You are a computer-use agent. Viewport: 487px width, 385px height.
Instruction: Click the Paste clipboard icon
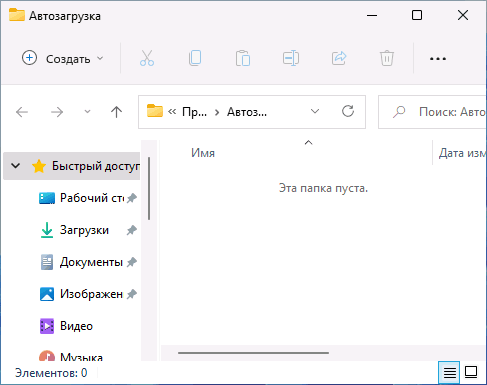pos(243,58)
